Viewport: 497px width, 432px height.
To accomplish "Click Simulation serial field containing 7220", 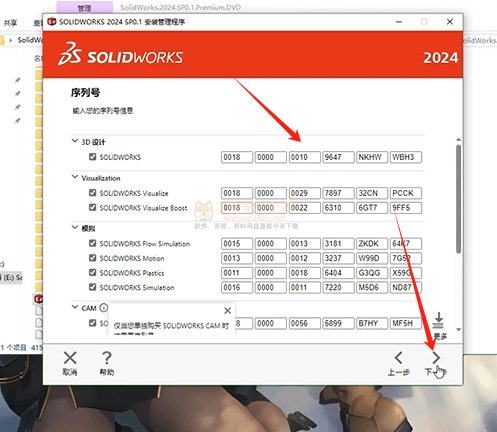I will 338,287.
